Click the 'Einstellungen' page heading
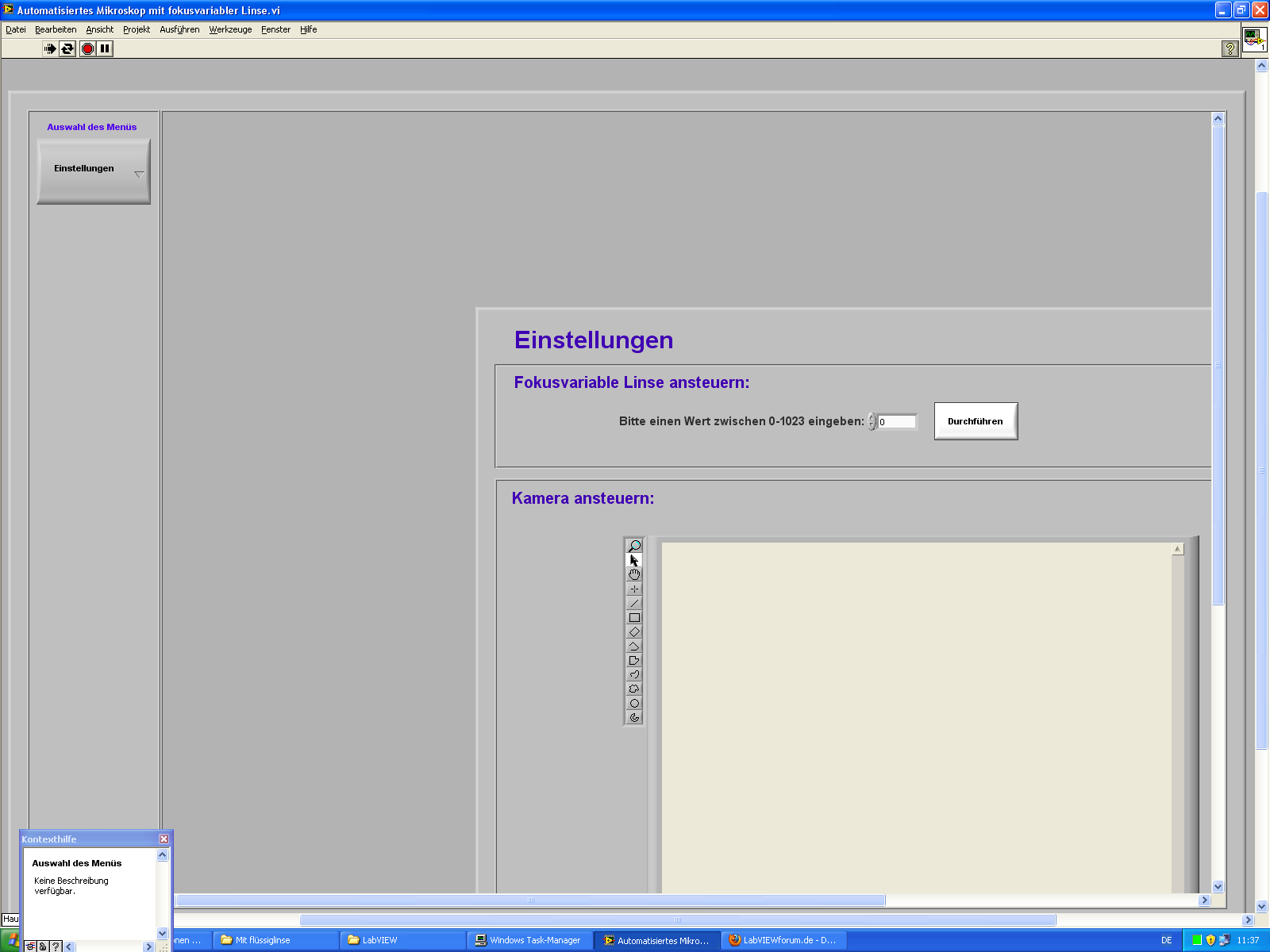This screenshot has width=1270, height=952. coord(594,340)
